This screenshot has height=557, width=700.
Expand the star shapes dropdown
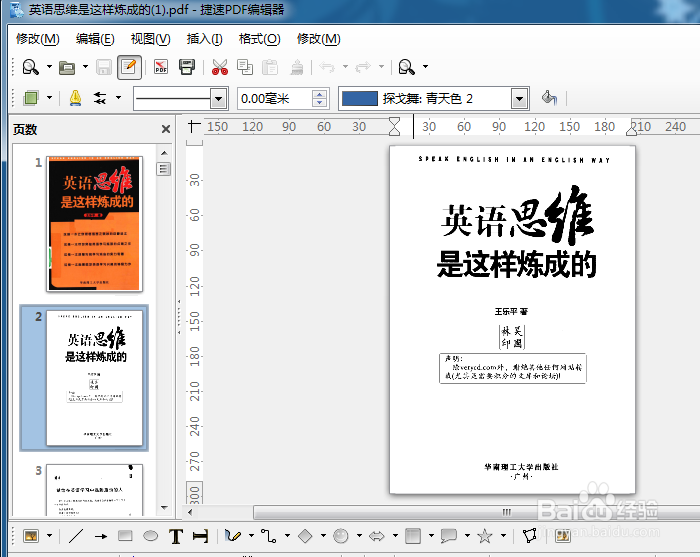click(503, 536)
